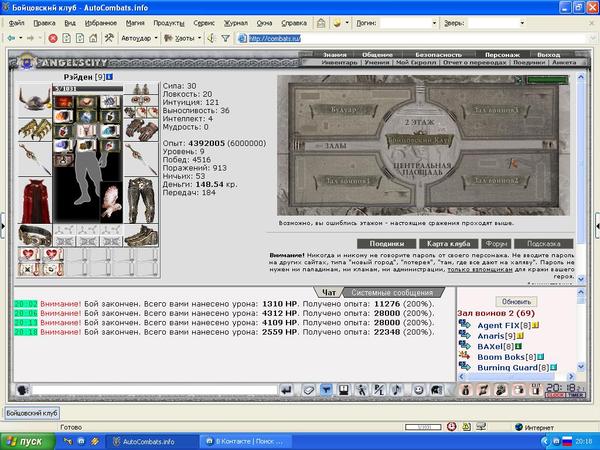600x450 pixels.
Task: Open the Справка menu
Action: click(294, 23)
